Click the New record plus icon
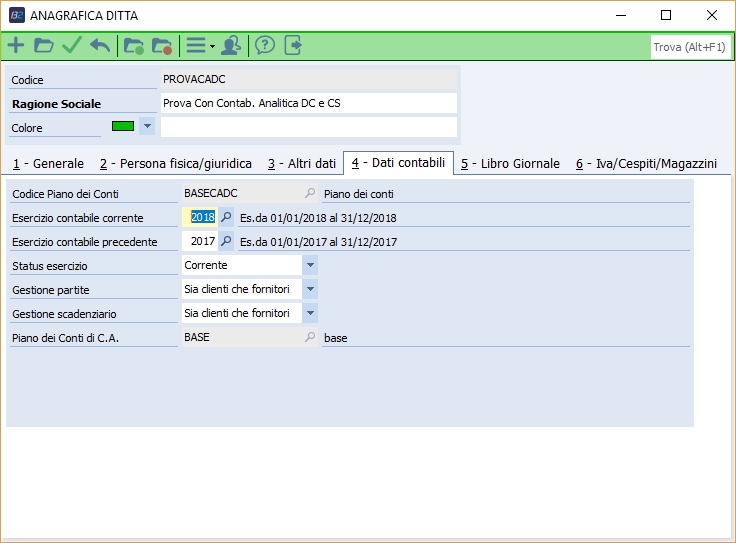Image resolution: width=736 pixels, height=543 pixels. (16, 46)
